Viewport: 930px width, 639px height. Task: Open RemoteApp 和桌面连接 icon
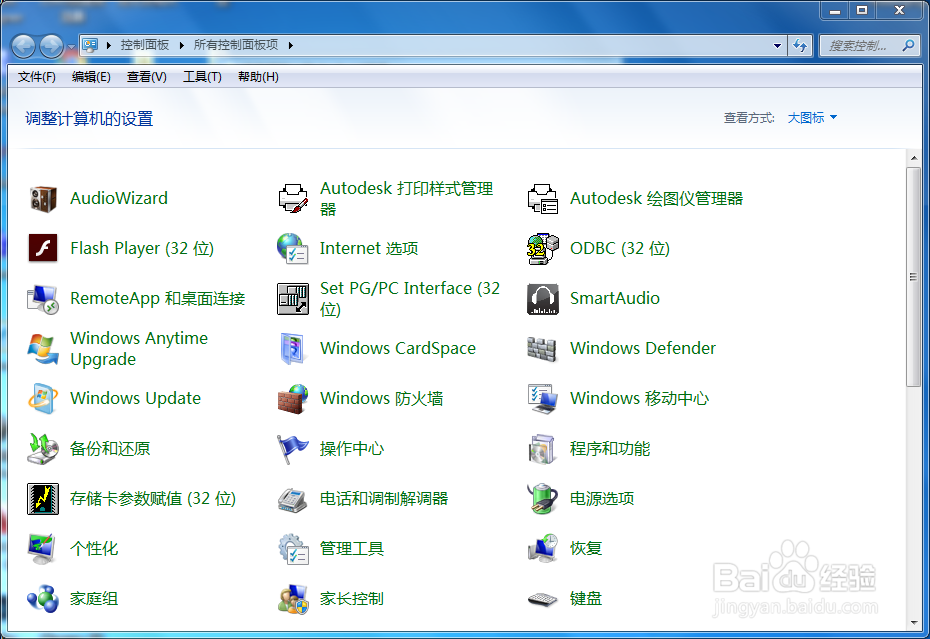[x=43, y=299]
